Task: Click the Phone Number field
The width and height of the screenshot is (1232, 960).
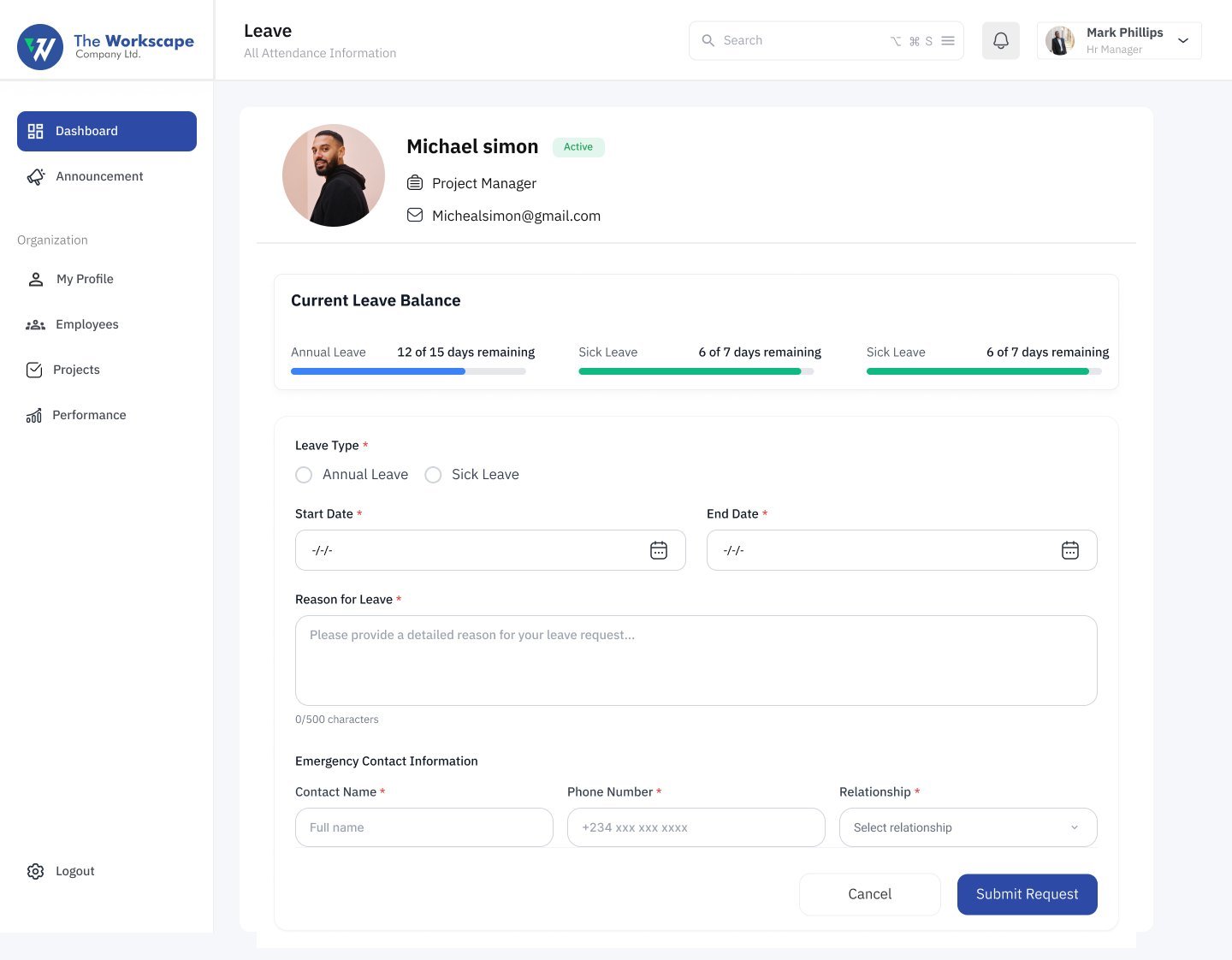Action: 696,827
